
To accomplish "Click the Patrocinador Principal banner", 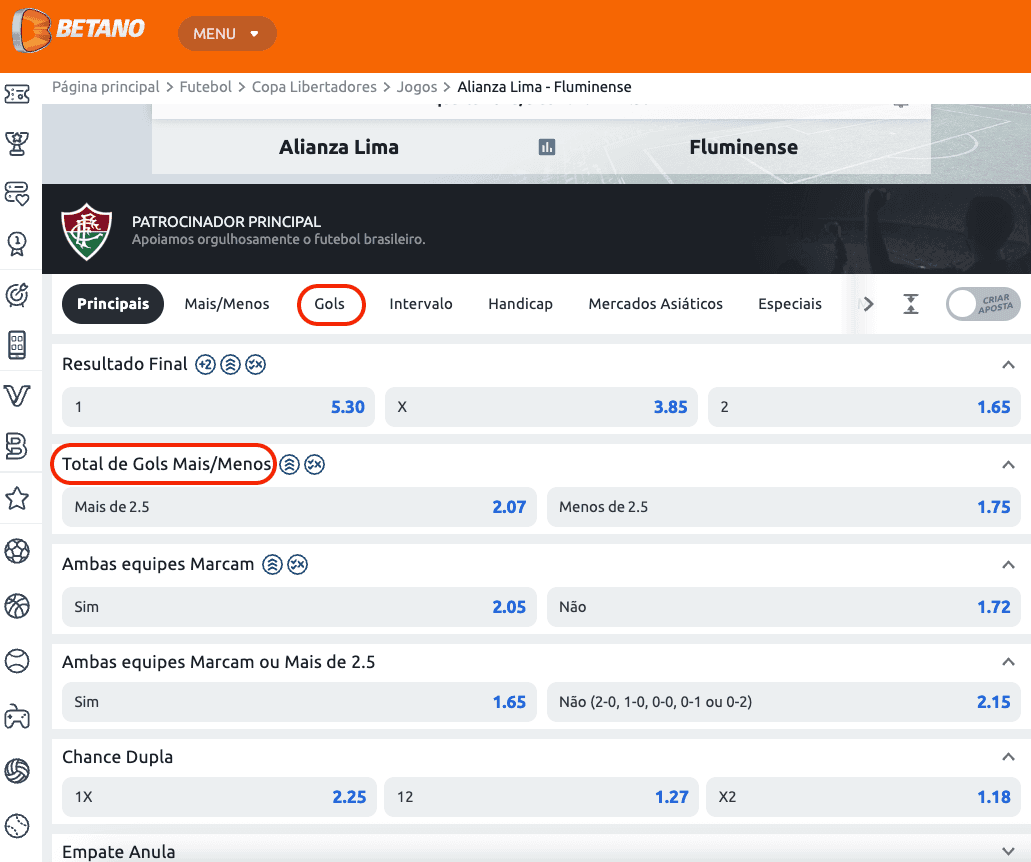I will point(537,229).
